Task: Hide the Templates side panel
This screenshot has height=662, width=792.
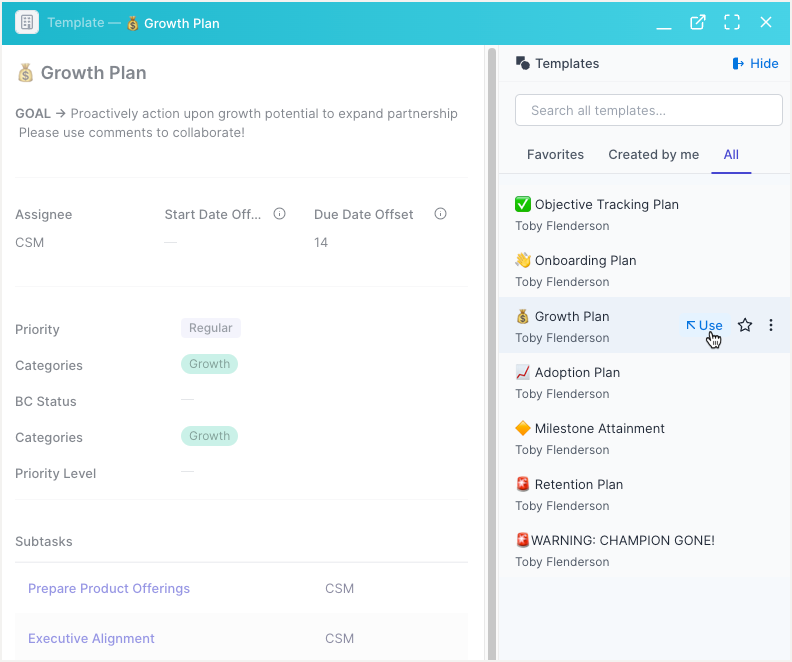Action: (x=755, y=63)
